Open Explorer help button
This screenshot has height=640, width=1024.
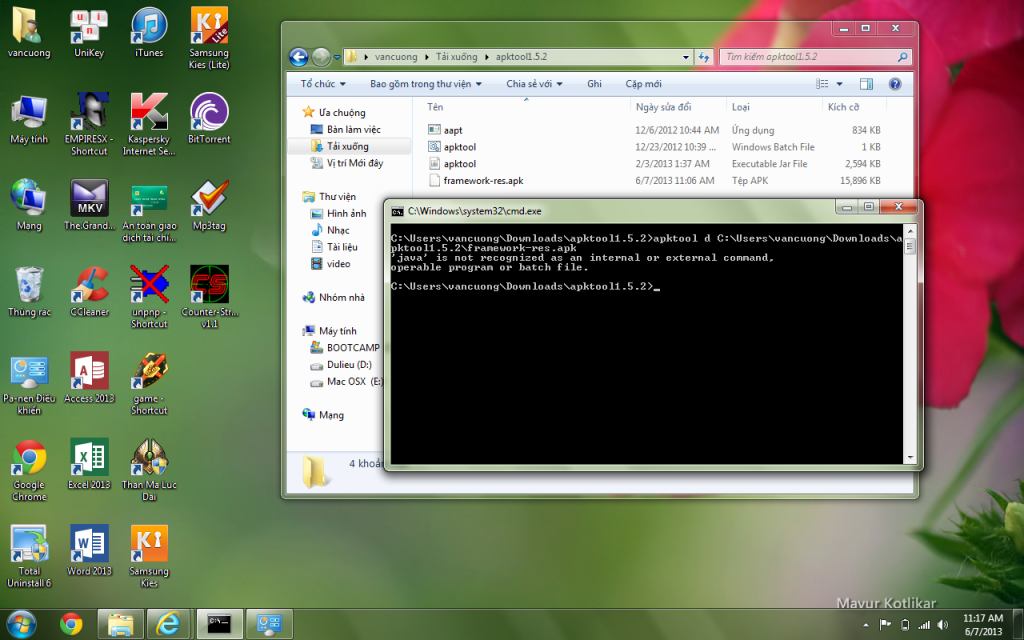click(895, 84)
